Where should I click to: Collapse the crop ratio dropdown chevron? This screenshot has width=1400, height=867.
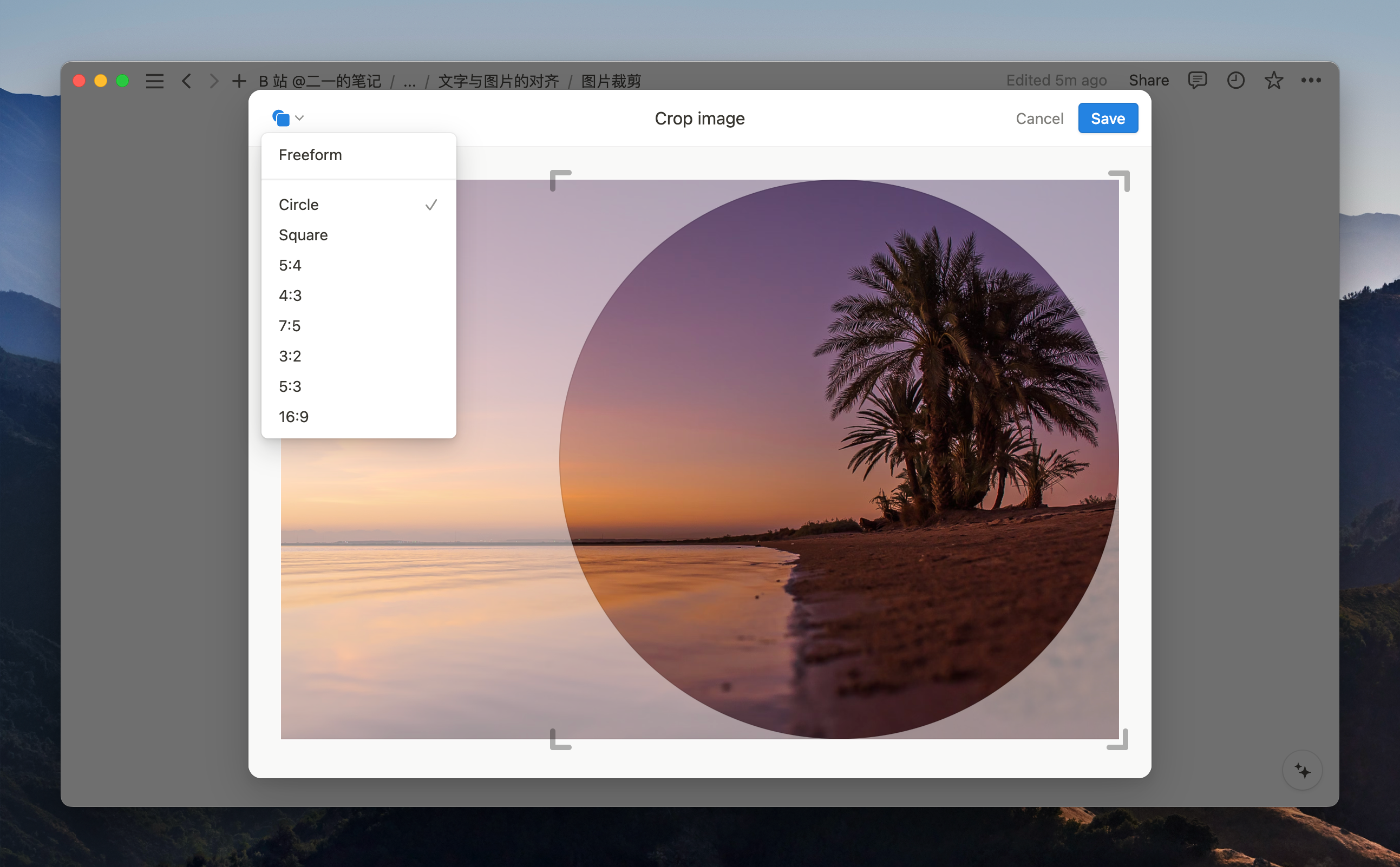click(299, 118)
